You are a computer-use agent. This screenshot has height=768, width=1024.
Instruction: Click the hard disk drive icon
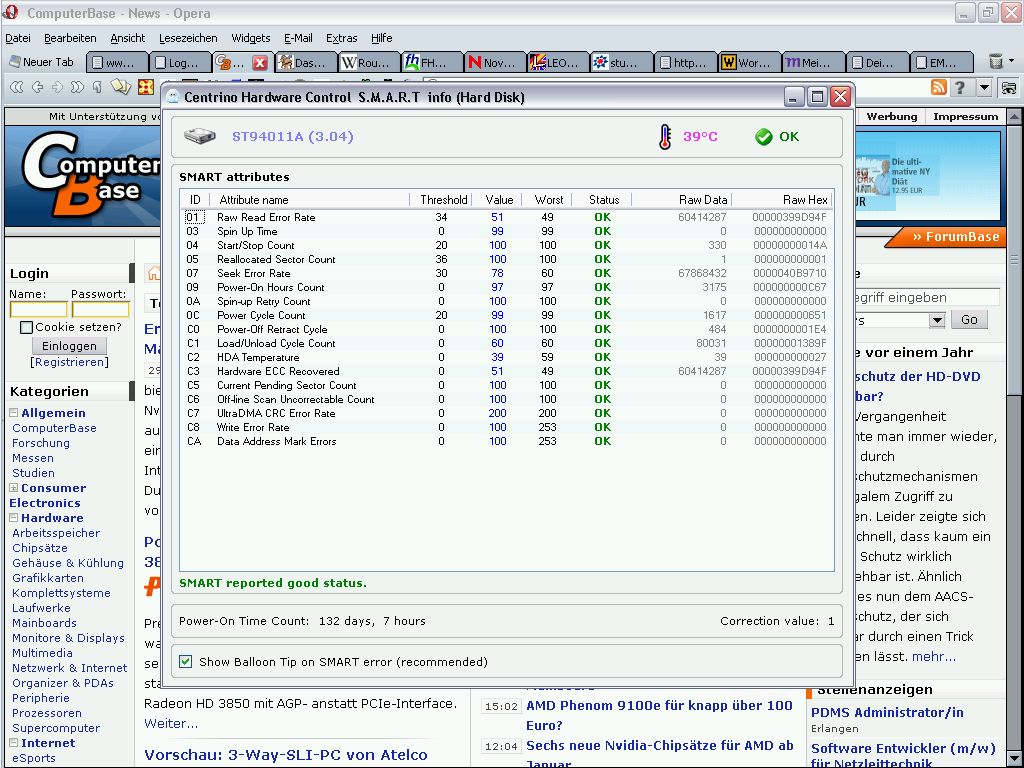(x=200, y=136)
